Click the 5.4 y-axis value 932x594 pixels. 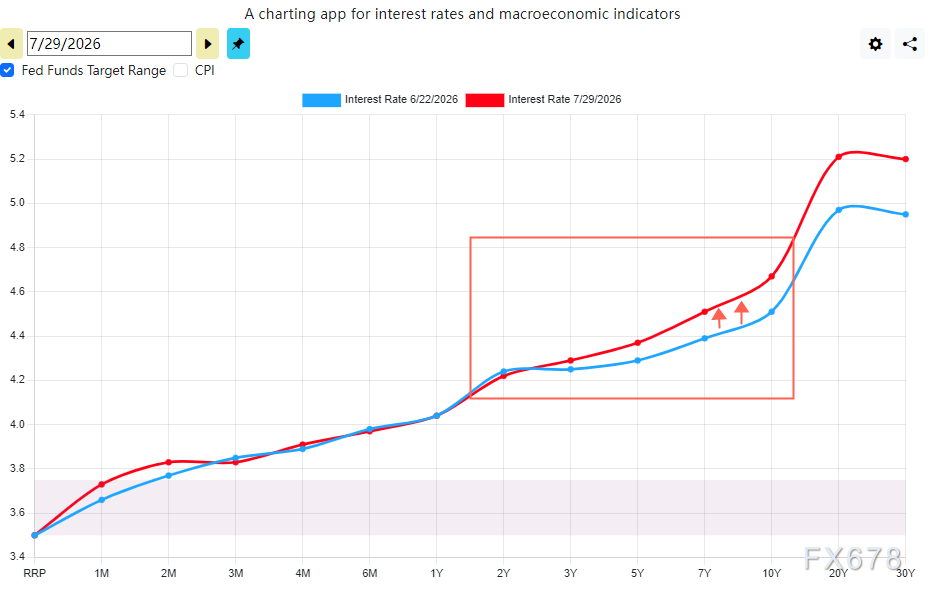pos(18,114)
